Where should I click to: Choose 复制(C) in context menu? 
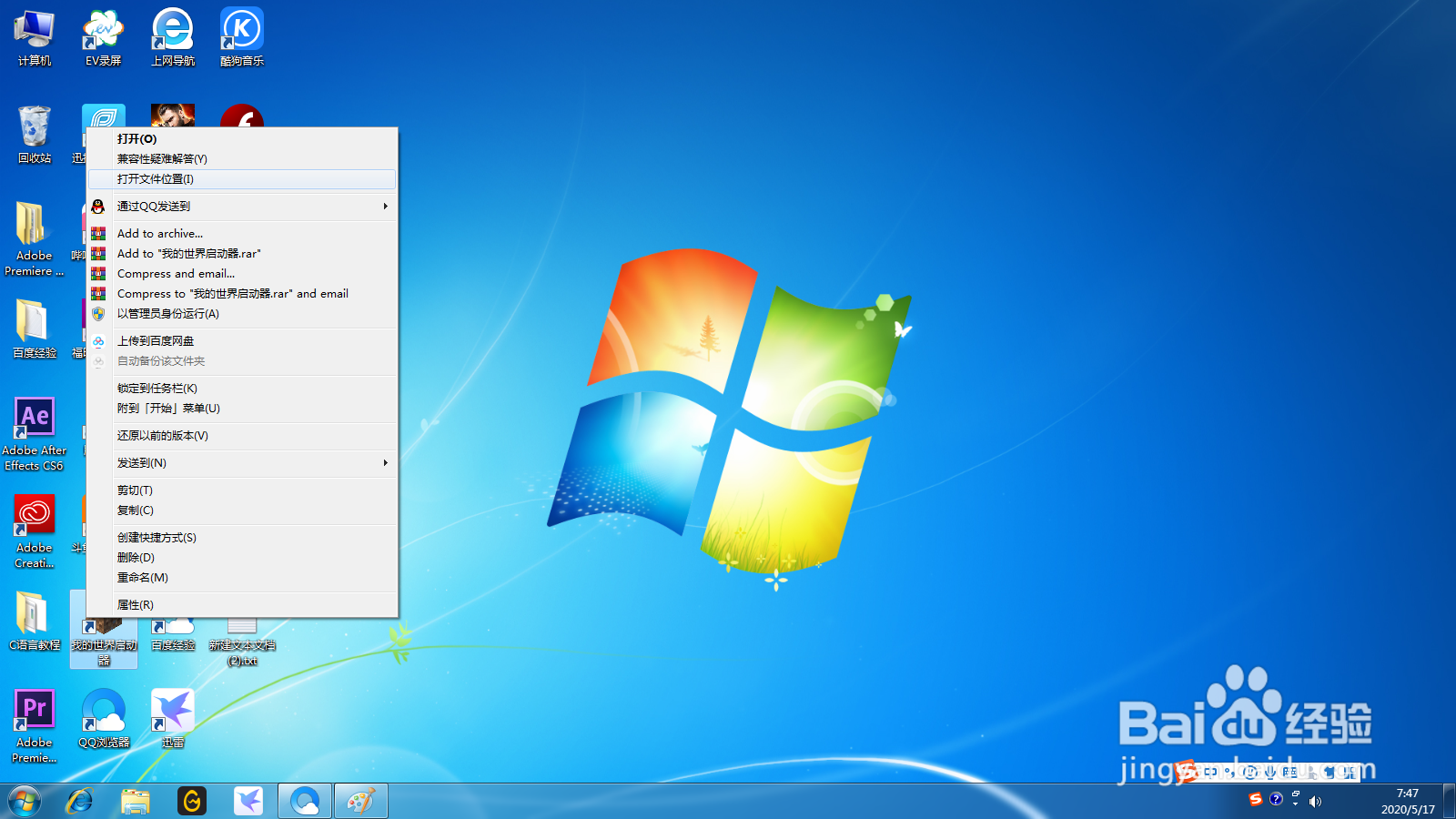pos(242,511)
